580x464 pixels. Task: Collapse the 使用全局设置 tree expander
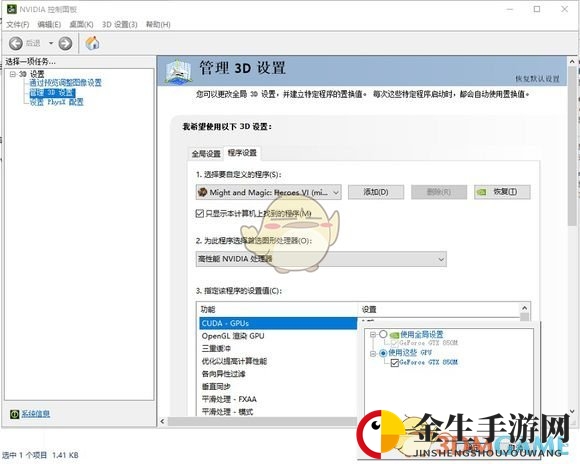point(373,334)
